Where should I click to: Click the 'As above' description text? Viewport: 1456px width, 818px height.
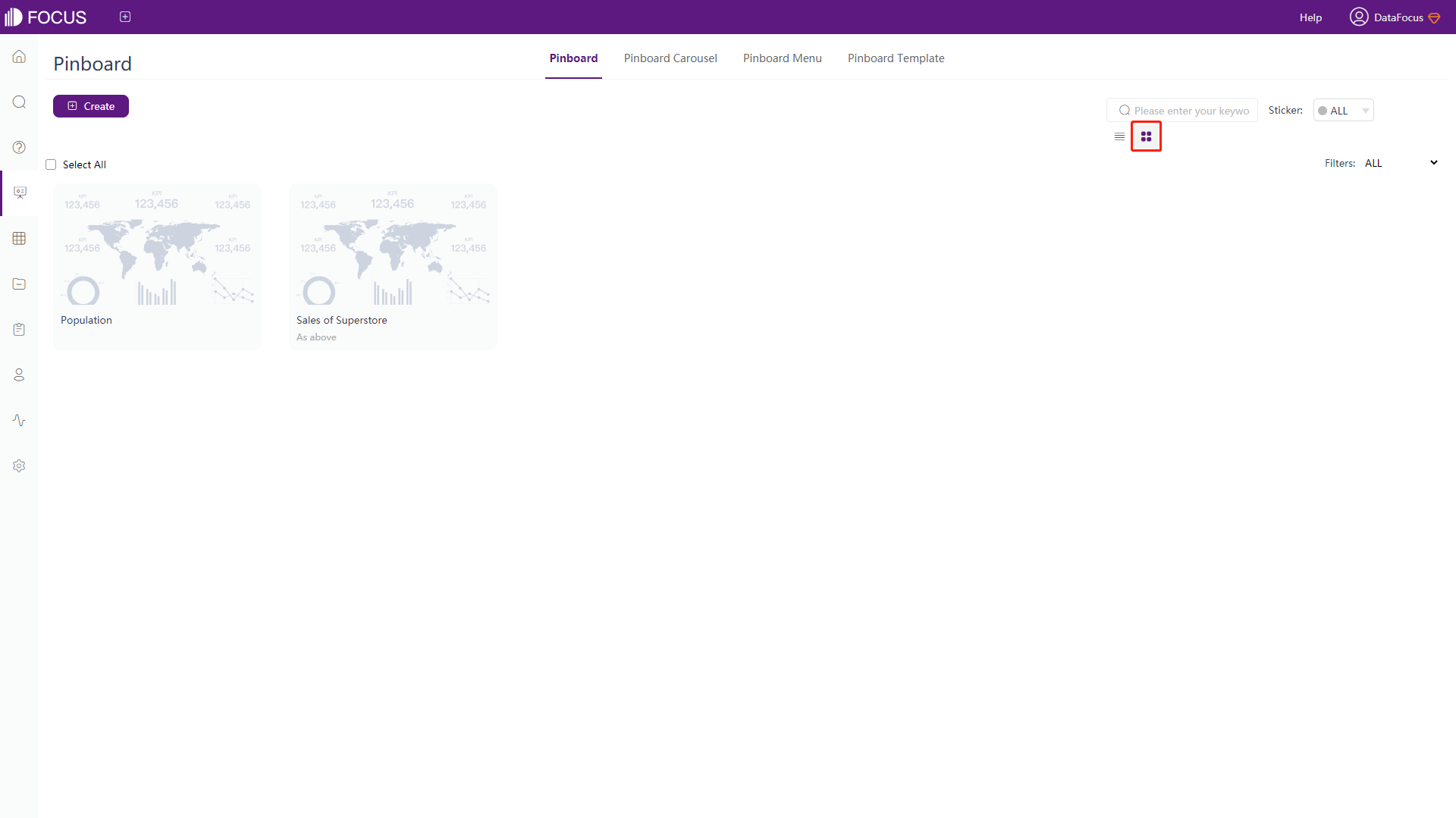point(316,337)
